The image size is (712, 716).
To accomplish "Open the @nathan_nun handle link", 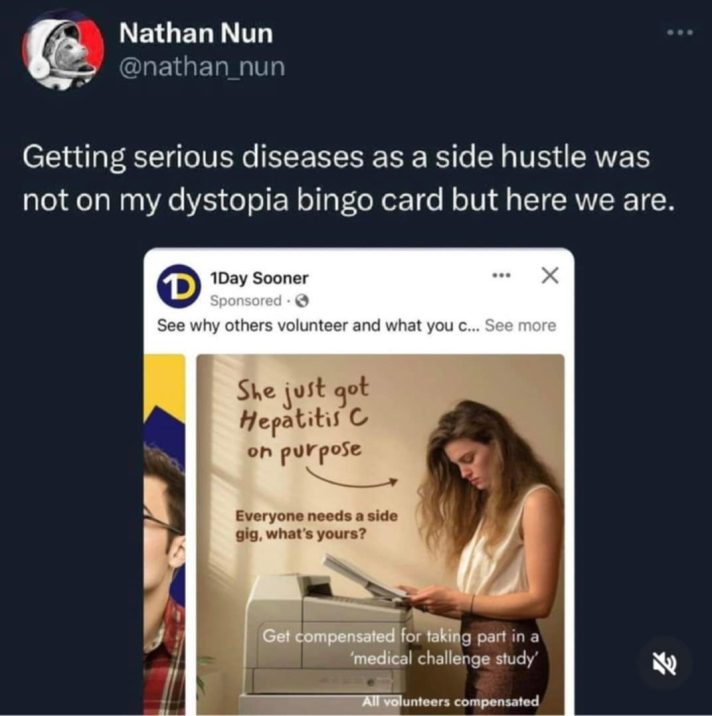I will point(202,67).
